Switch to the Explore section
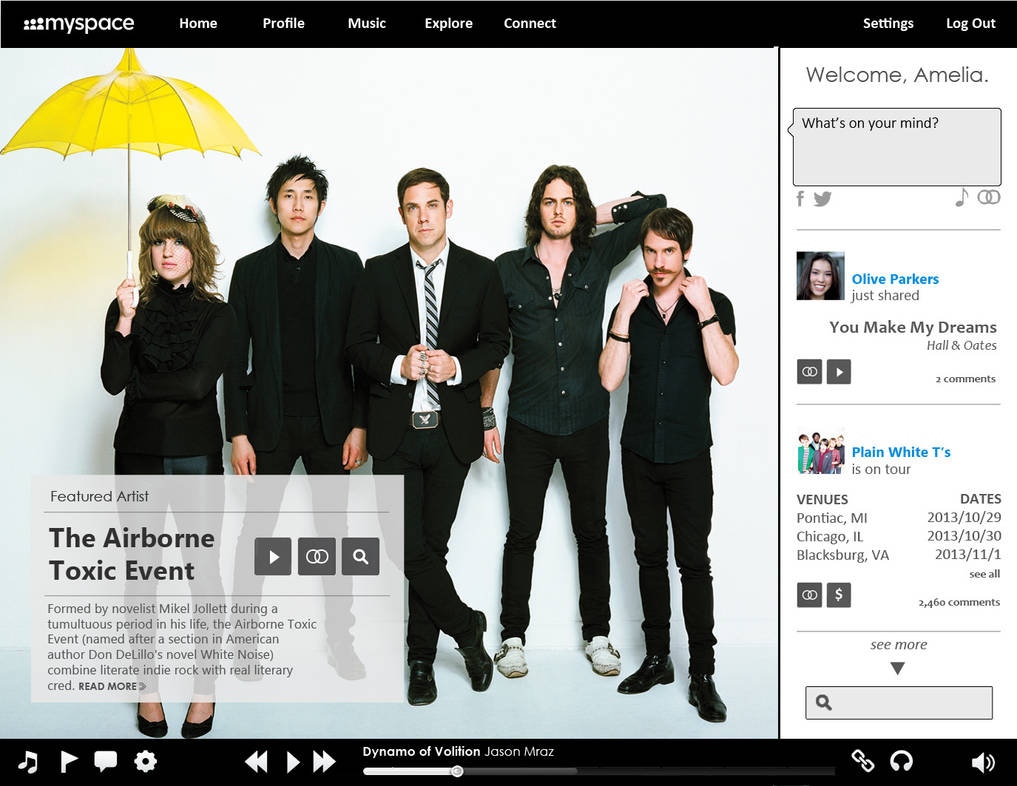1017x786 pixels. point(448,23)
